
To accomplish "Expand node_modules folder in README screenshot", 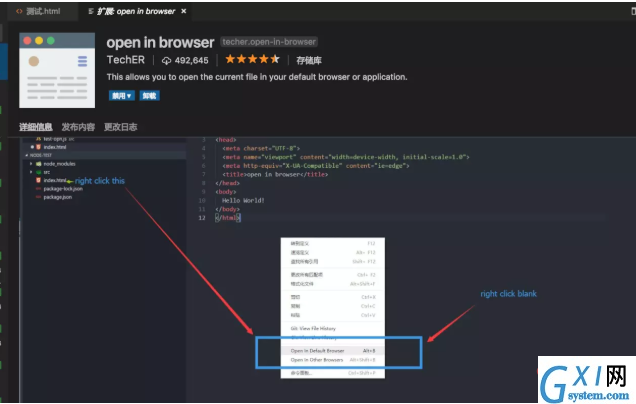I will [31, 164].
